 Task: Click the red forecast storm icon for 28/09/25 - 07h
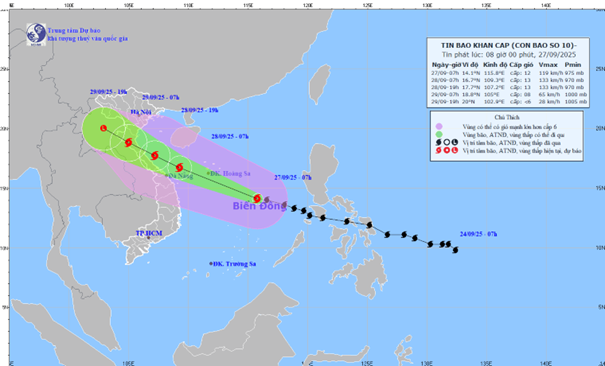[179, 167]
